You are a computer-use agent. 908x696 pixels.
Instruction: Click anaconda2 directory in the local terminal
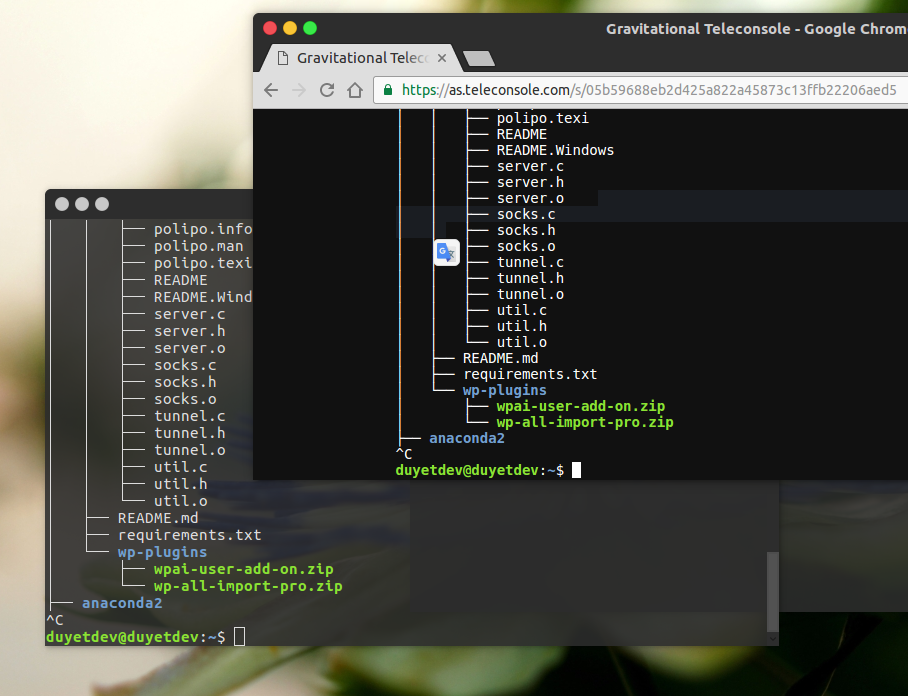click(x=122, y=603)
